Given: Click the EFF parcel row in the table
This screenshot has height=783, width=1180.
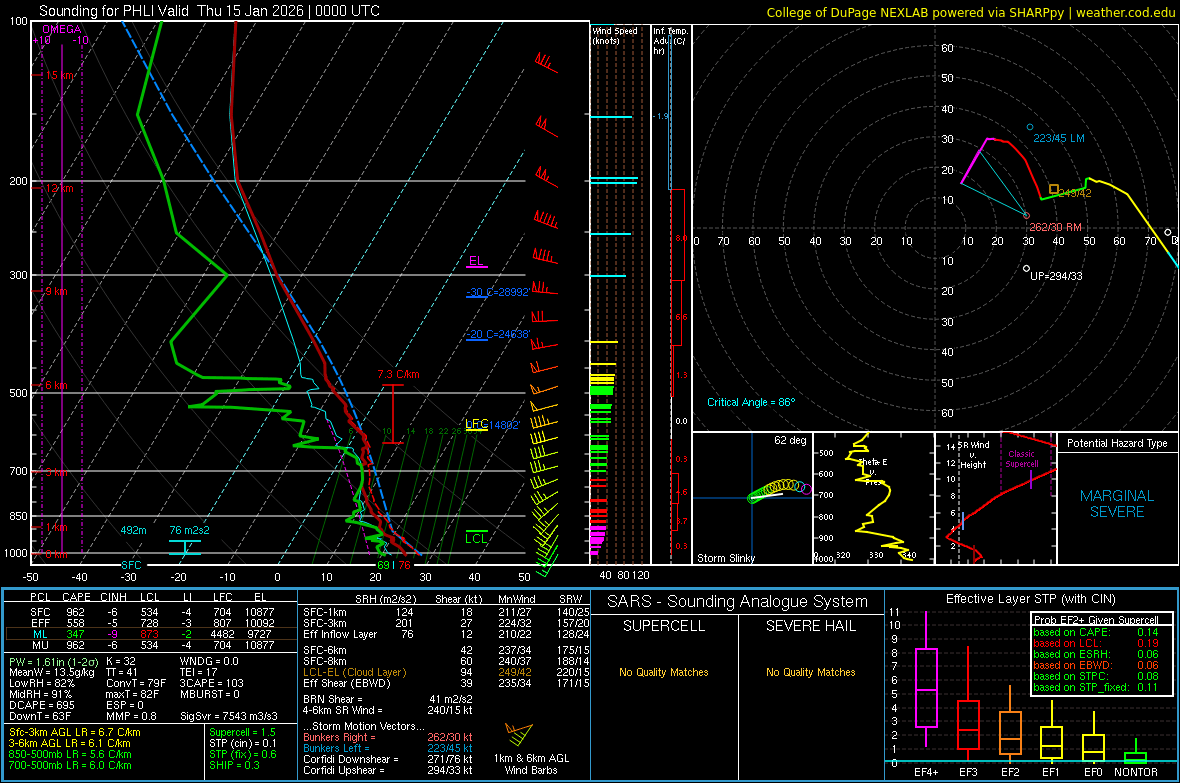Looking at the screenshot, I should 150,623.
